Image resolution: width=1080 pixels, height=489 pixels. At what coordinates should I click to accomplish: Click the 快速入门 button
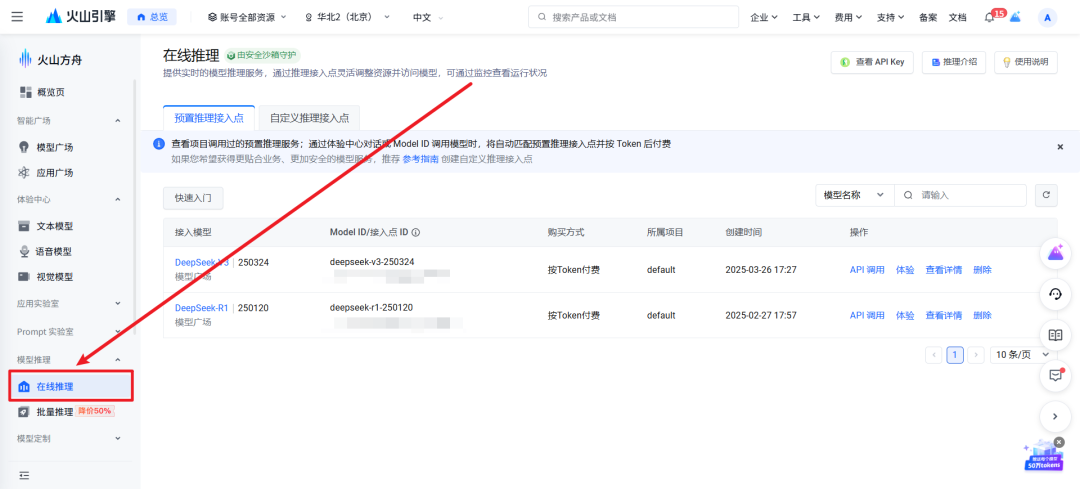point(193,198)
